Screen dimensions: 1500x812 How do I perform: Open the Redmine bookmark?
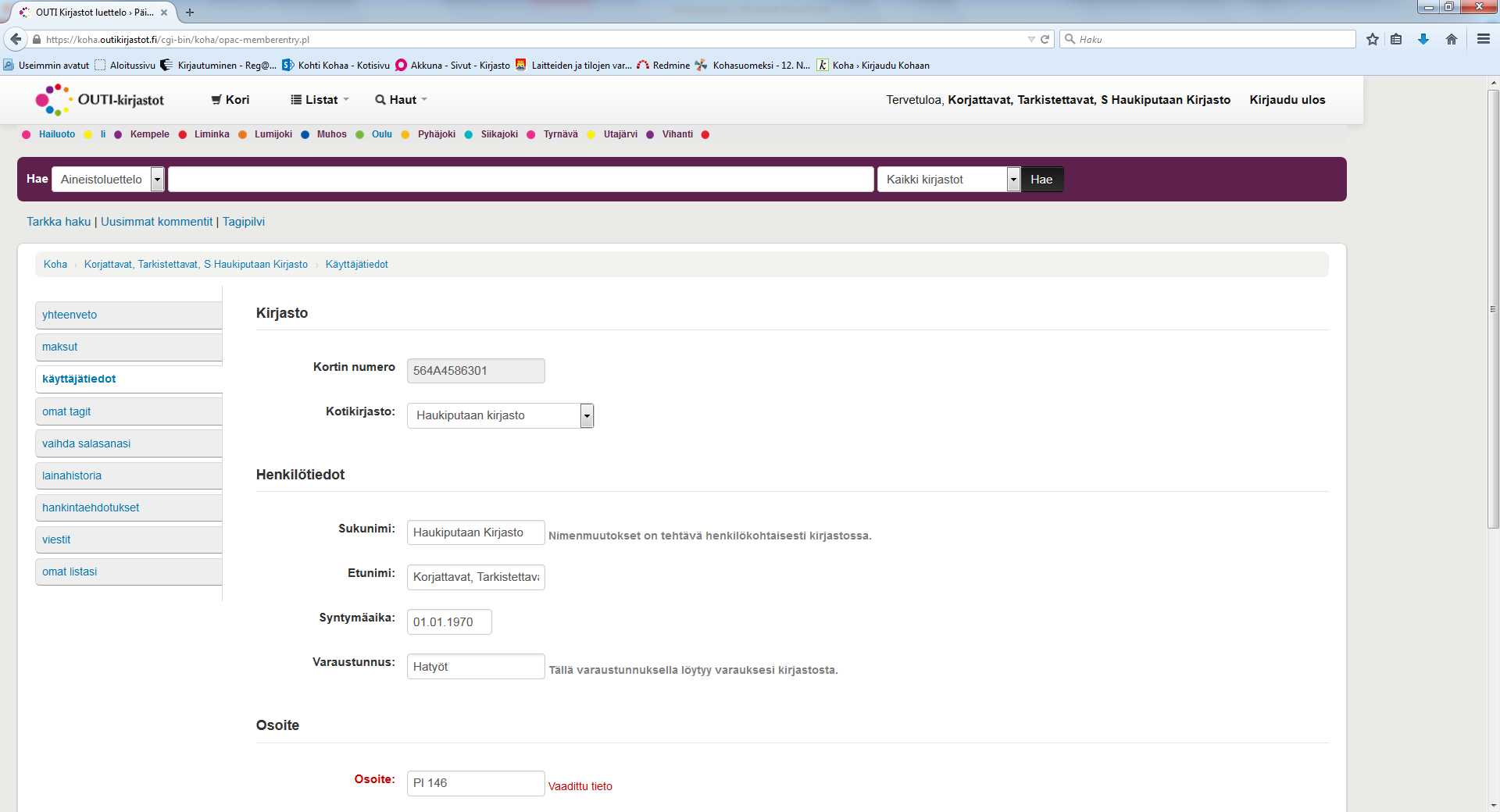(x=664, y=66)
